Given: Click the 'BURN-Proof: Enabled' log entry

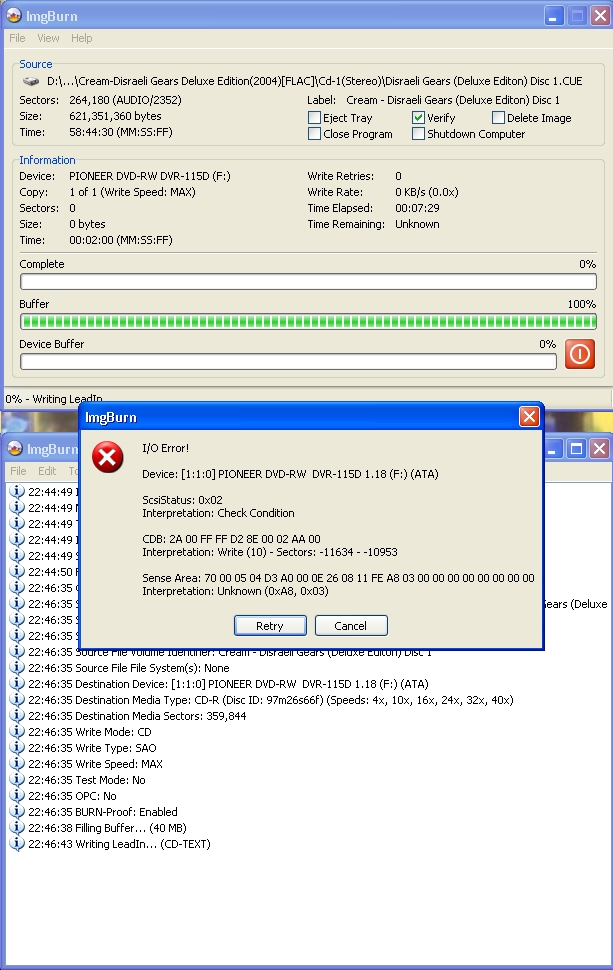Looking at the screenshot, I should tap(103, 812).
